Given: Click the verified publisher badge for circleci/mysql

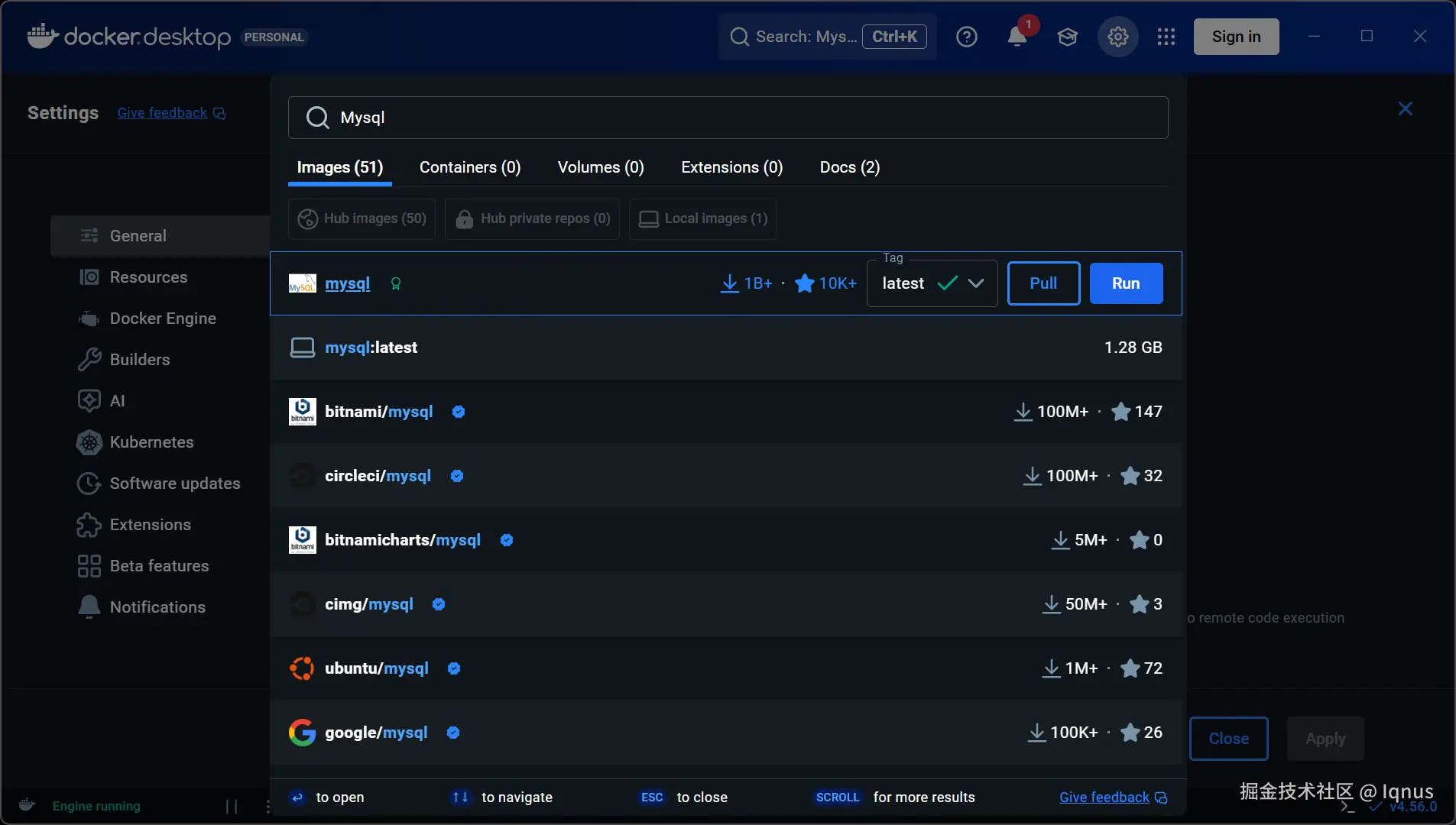Looking at the screenshot, I should pyautogui.click(x=457, y=476).
